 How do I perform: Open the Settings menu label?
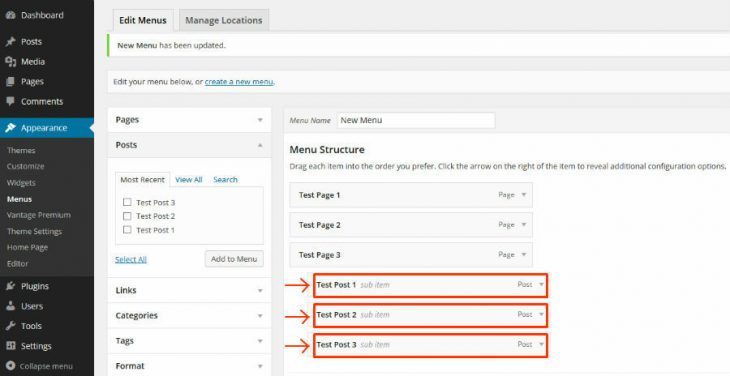(x=36, y=346)
